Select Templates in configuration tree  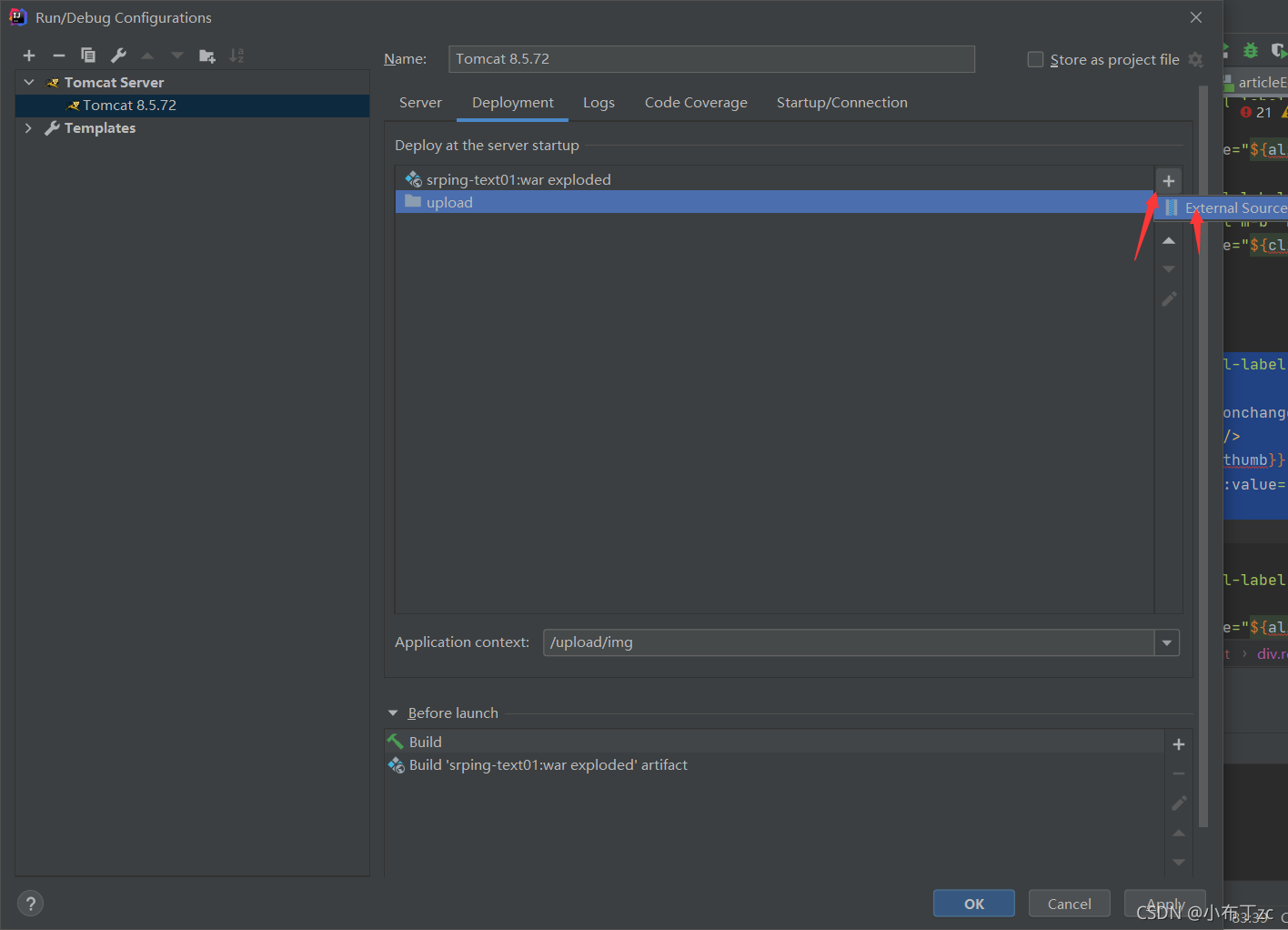[192, 128]
